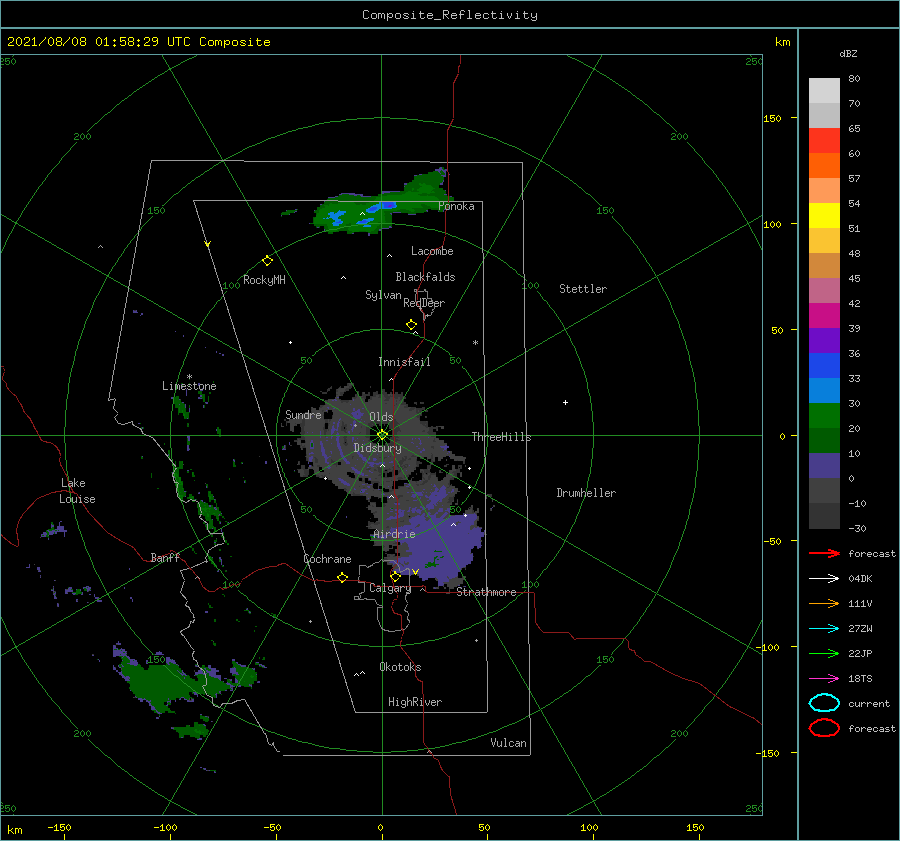Click the 65 dBZ red color swatch
Viewport: 900px width, 841px height.
tap(824, 140)
